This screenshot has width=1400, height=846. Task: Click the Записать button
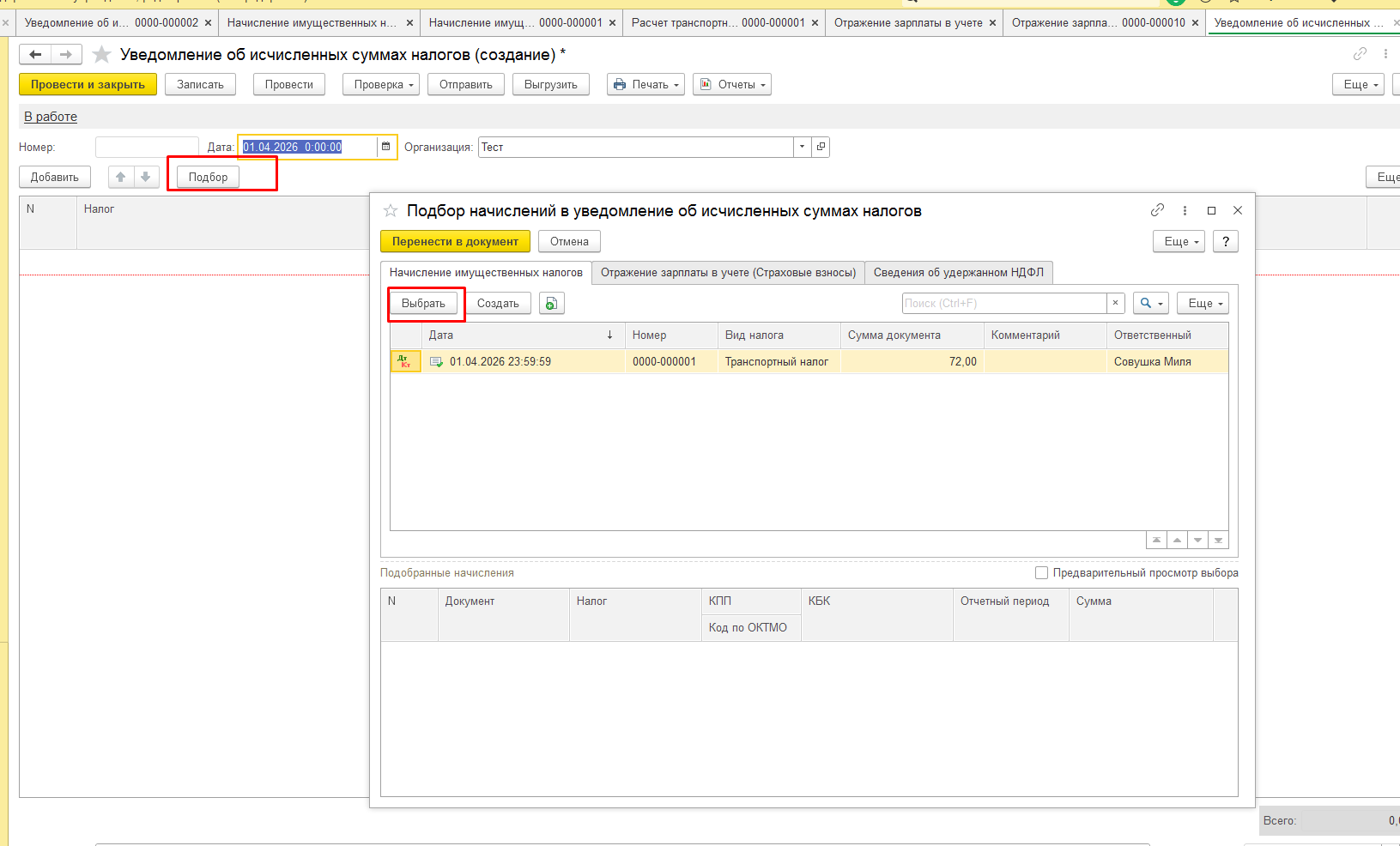coord(200,84)
